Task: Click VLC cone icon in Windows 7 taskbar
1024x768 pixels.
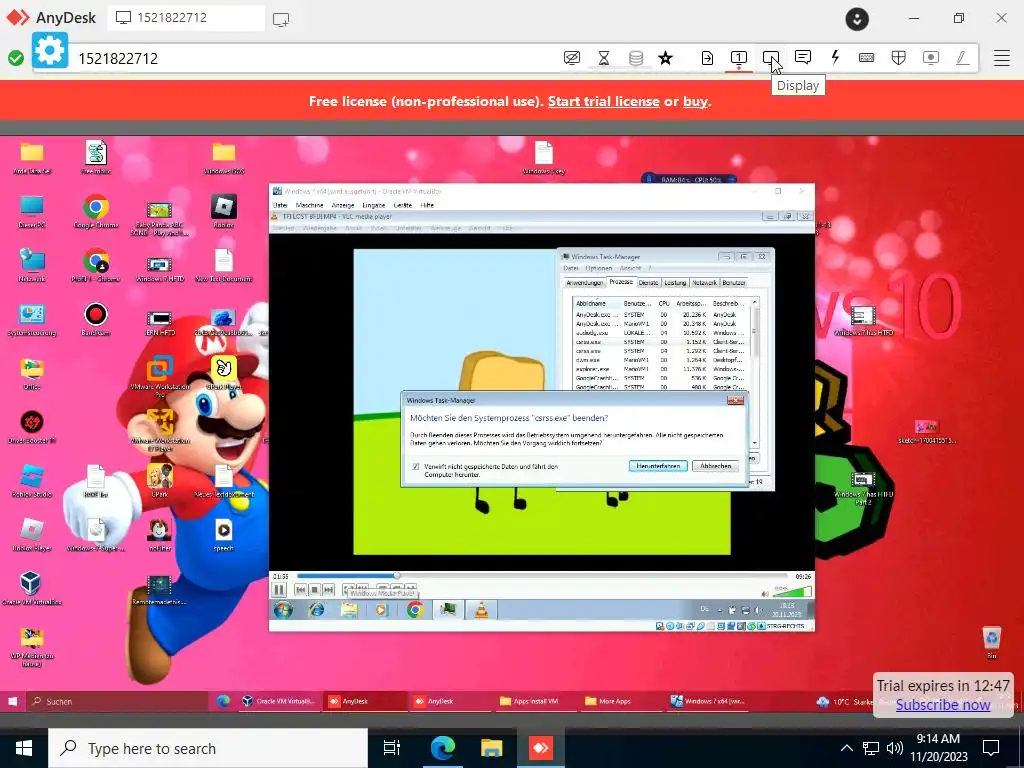Action: tap(481, 610)
